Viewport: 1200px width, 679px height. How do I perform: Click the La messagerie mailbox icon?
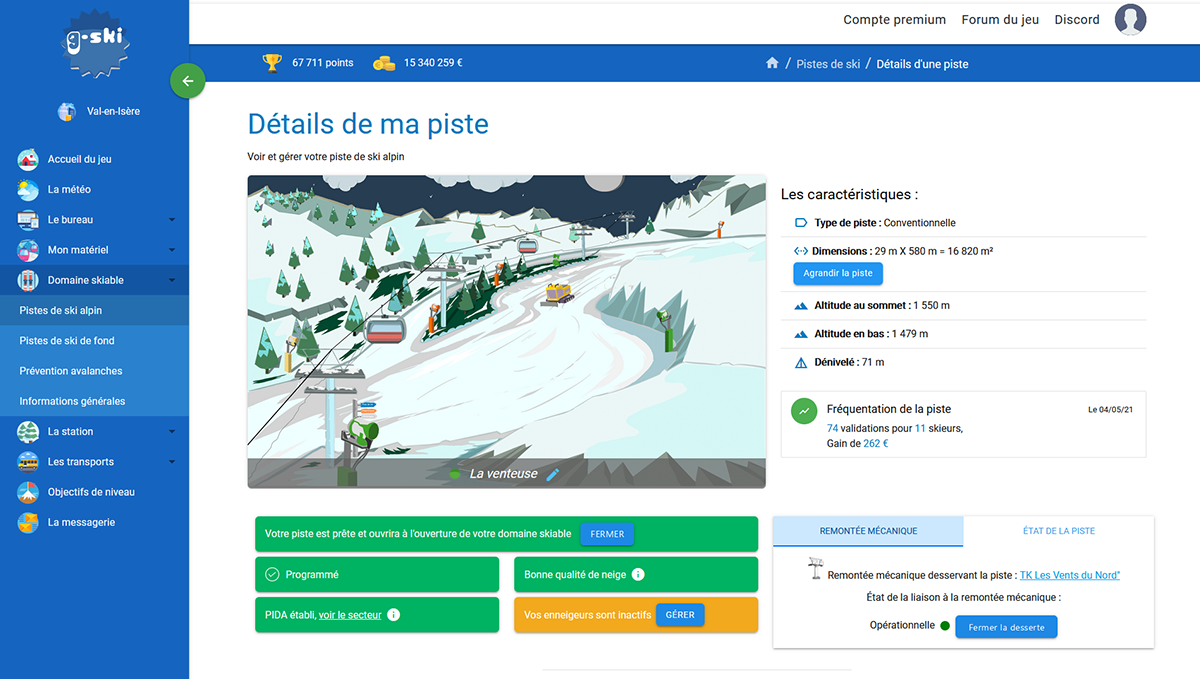coord(28,522)
